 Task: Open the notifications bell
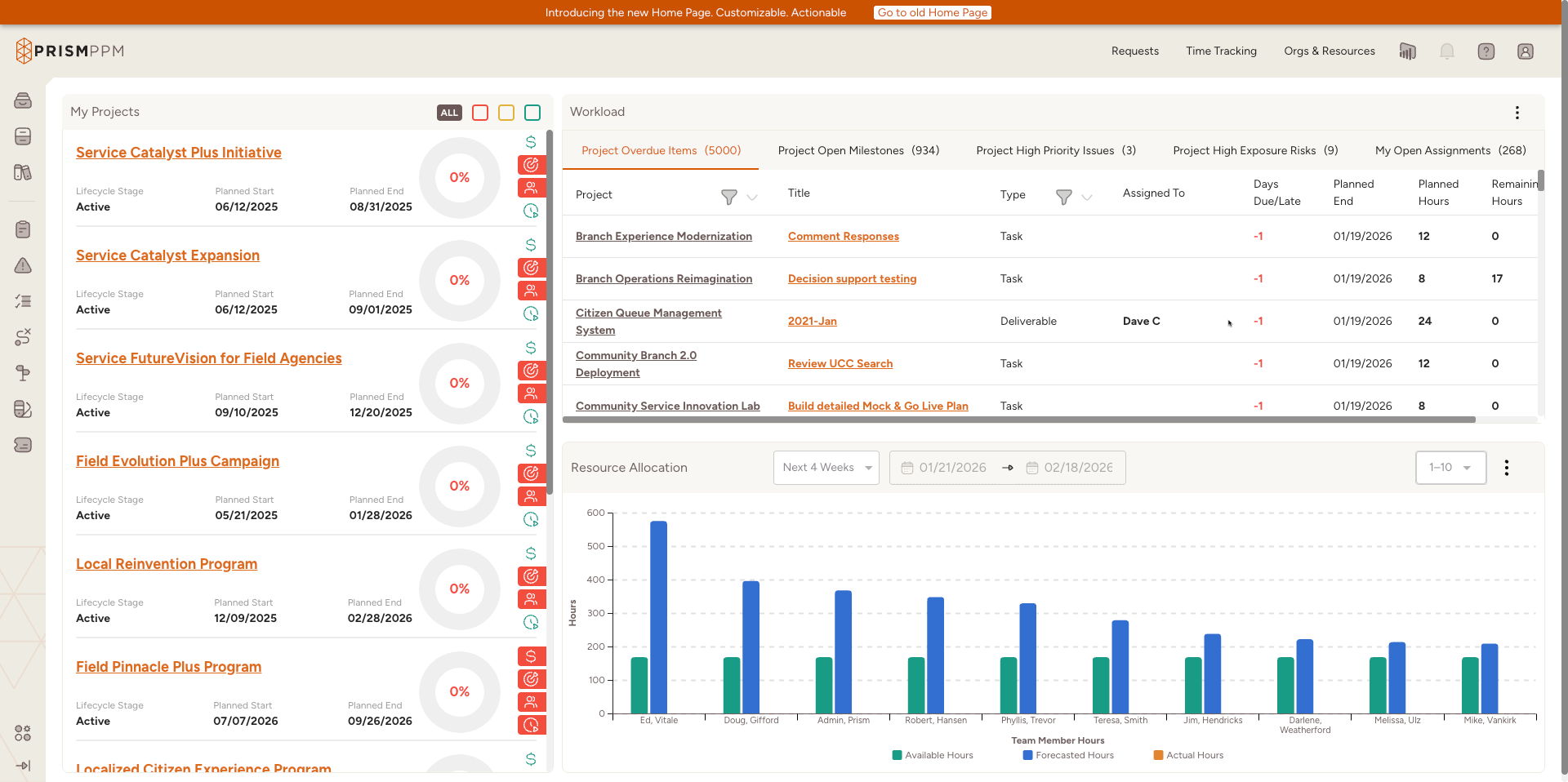coord(1446,51)
